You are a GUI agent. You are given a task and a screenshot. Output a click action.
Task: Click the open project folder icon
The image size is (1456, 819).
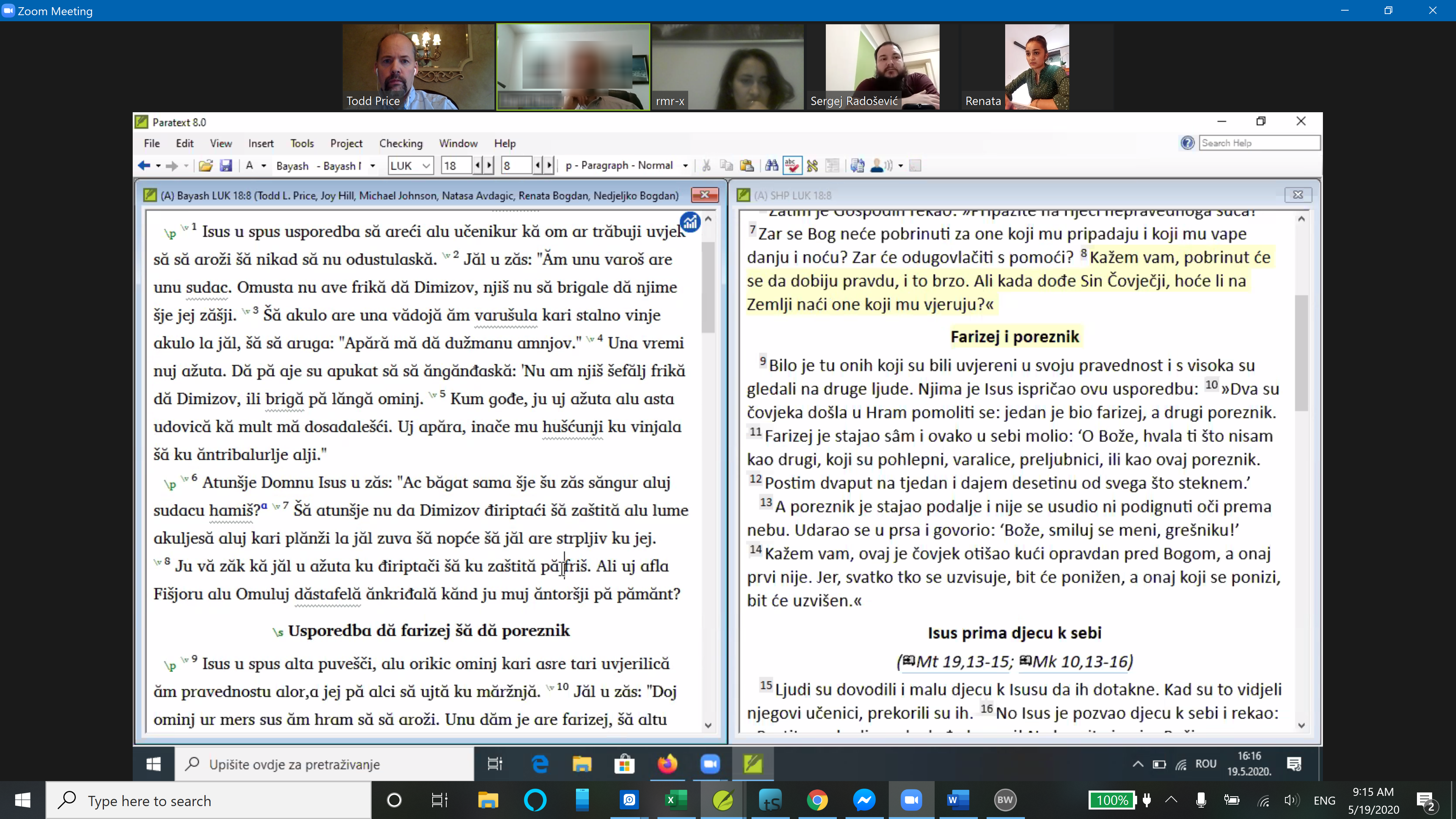(206, 166)
